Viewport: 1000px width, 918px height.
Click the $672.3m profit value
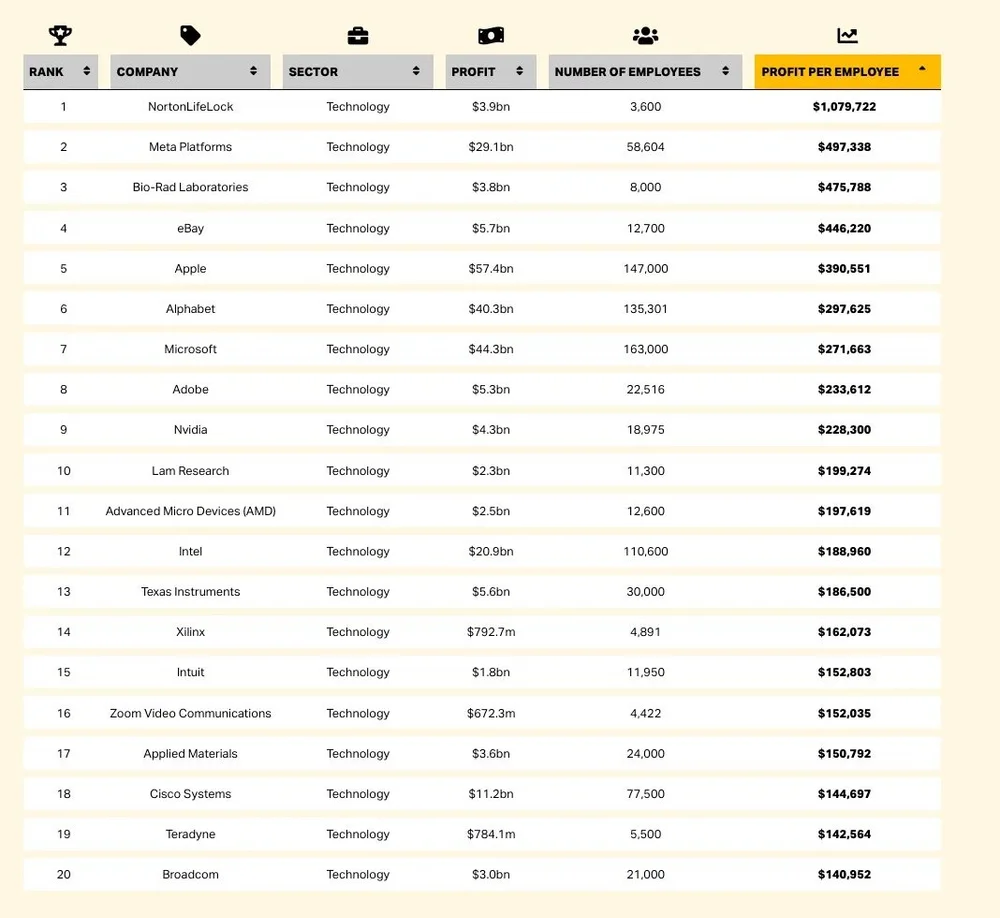click(490, 713)
